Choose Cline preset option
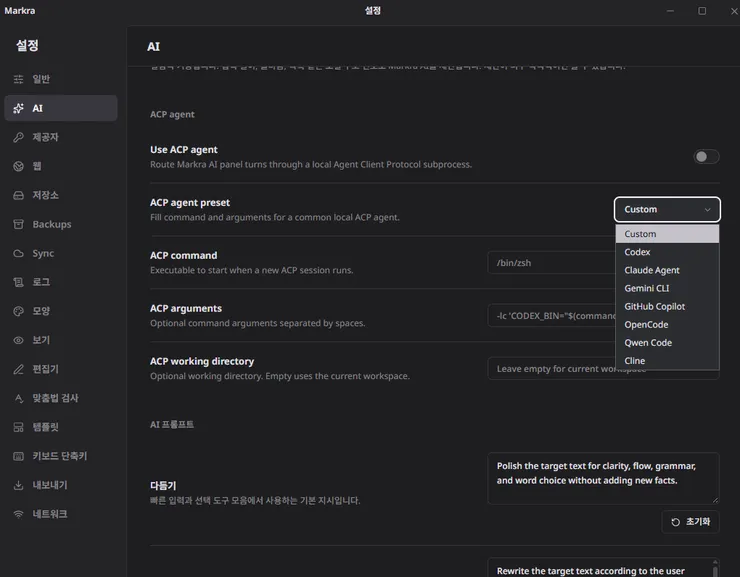 click(x=667, y=361)
